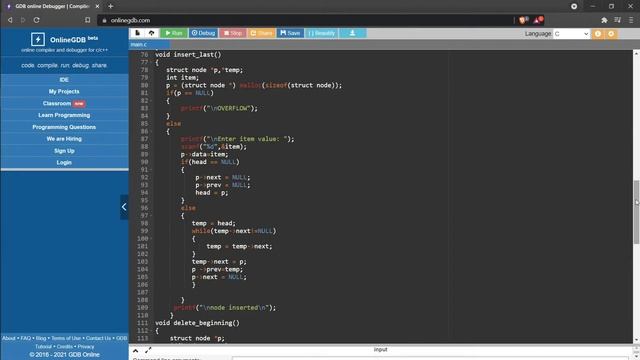The height and width of the screenshot is (360, 640).
Task: Open the Language dropdown
Action: [571, 34]
